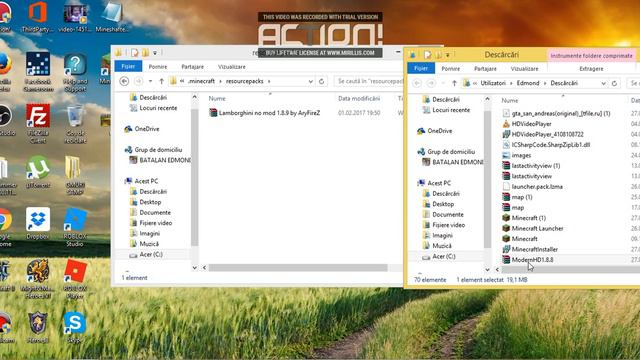Image resolution: width=640 pixels, height=360 pixels.
Task: Open the Mineshafter desktop icon
Action: (112, 17)
